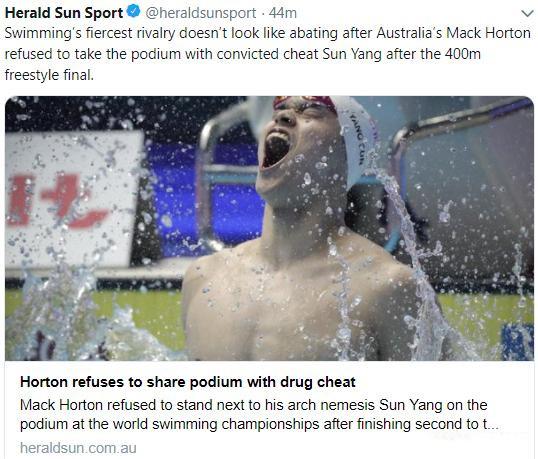The image size is (538, 459).
Task: Open the Herald Sun Sport profile name
Action: click(64, 13)
